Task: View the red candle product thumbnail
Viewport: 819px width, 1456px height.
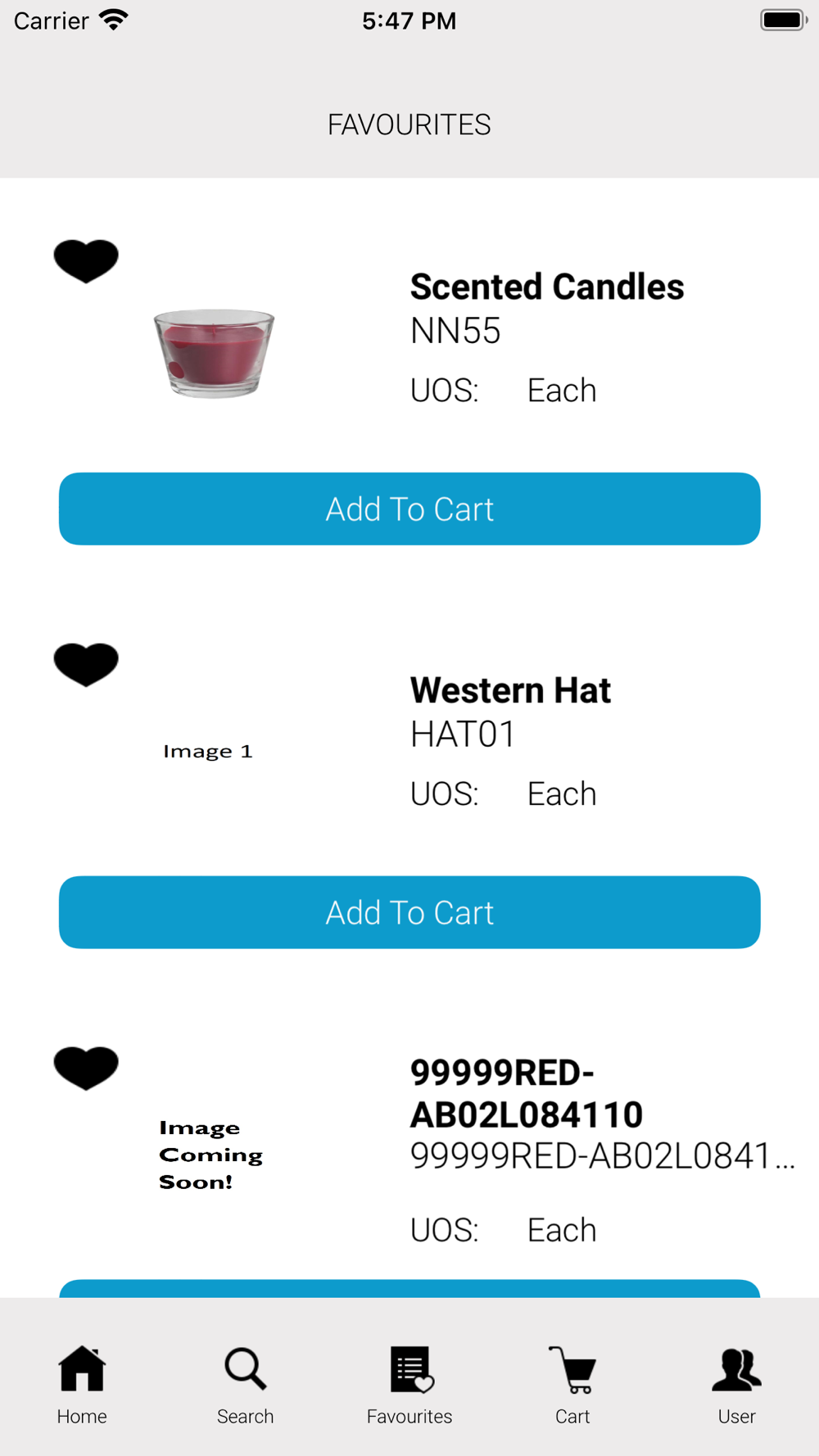Action: (214, 353)
